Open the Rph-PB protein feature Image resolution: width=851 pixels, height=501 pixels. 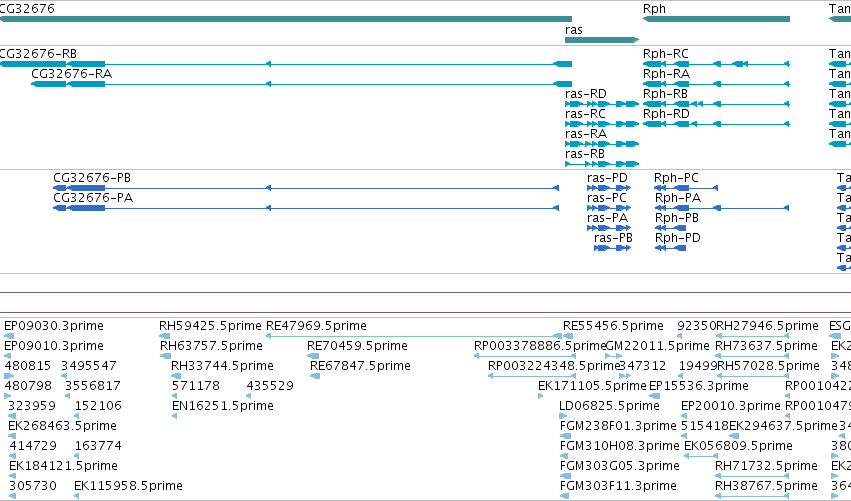pyautogui.click(x=670, y=228)
